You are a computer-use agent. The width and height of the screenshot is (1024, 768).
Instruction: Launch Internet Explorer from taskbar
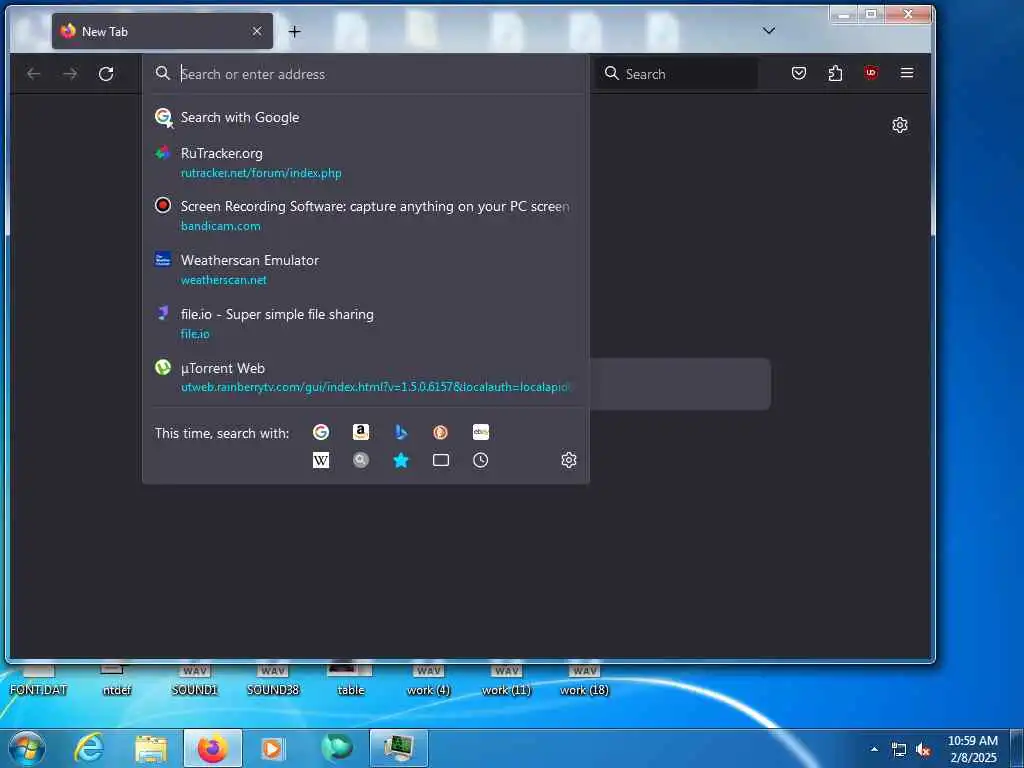89,748
